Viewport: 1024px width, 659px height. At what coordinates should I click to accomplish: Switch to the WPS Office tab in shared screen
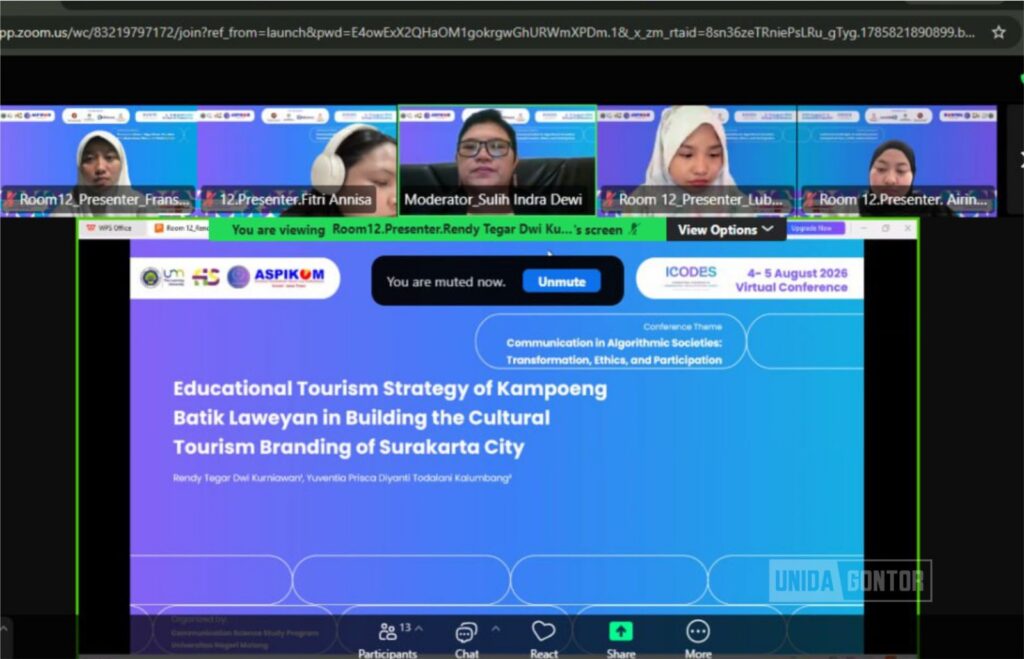click(x=109, y=228)
